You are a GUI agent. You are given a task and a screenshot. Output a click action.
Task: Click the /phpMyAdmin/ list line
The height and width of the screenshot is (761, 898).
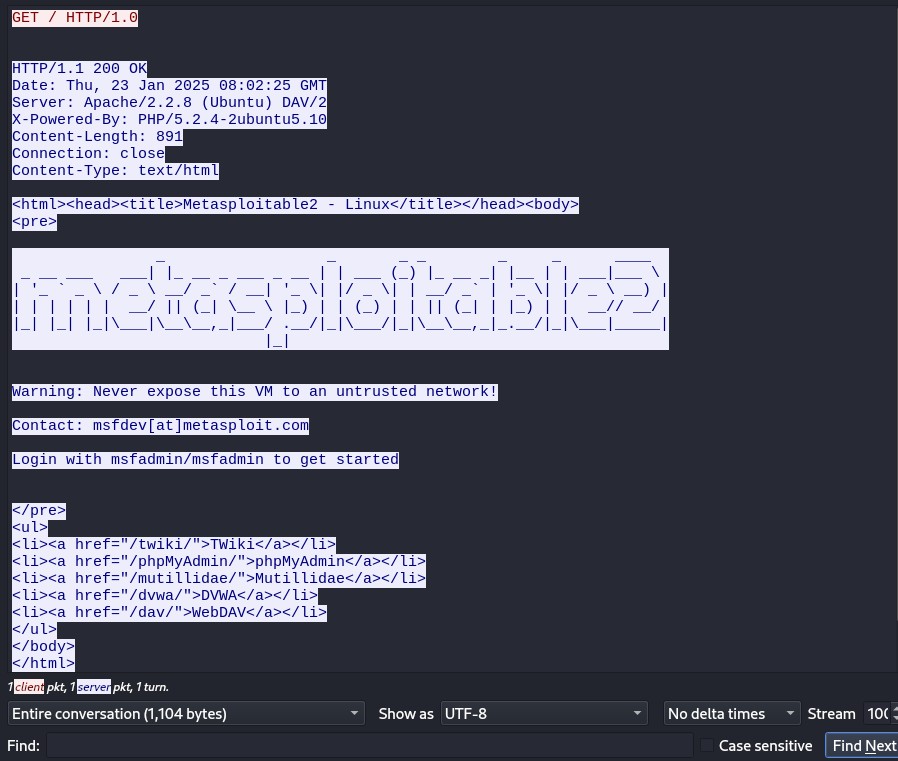(219, 561)
